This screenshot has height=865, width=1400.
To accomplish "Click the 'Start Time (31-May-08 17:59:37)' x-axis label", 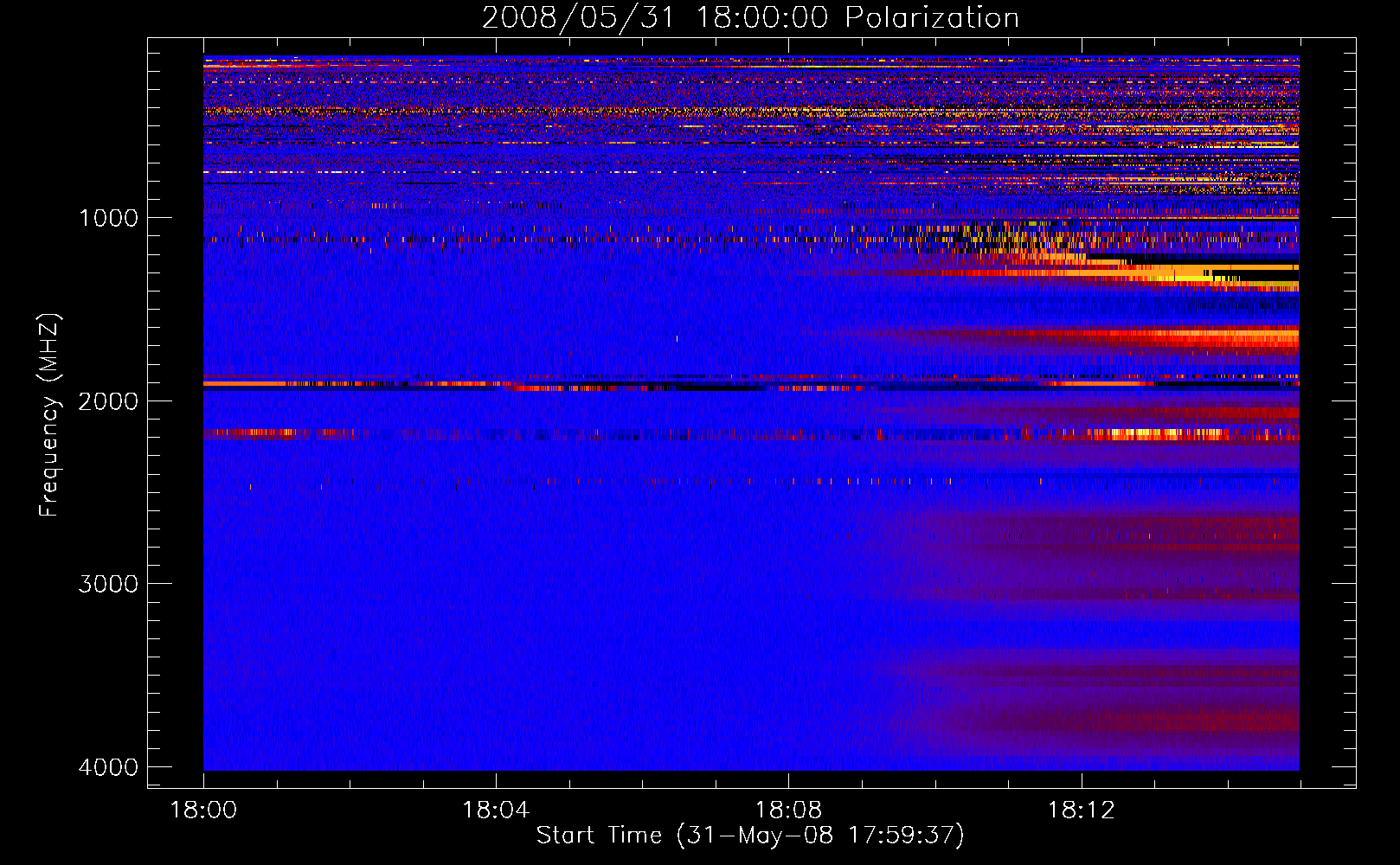I will (750, 835).
